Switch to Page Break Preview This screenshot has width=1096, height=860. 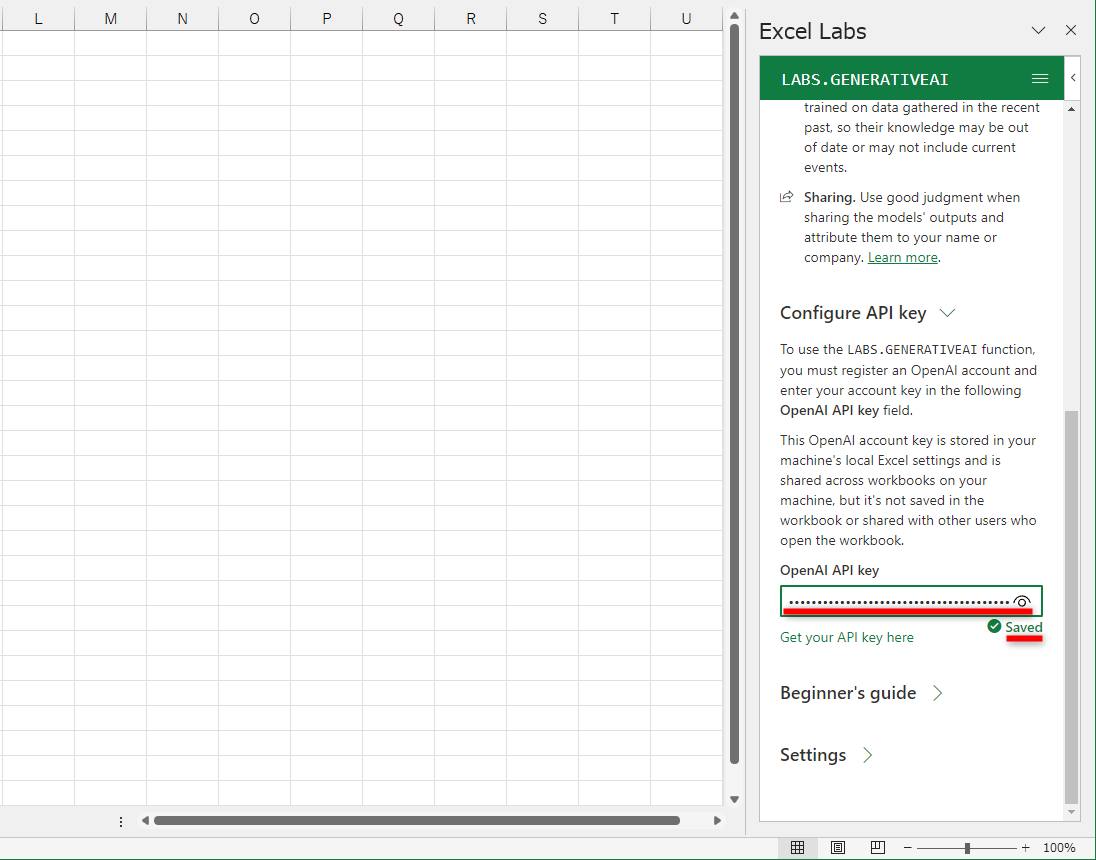click(878, 847)
